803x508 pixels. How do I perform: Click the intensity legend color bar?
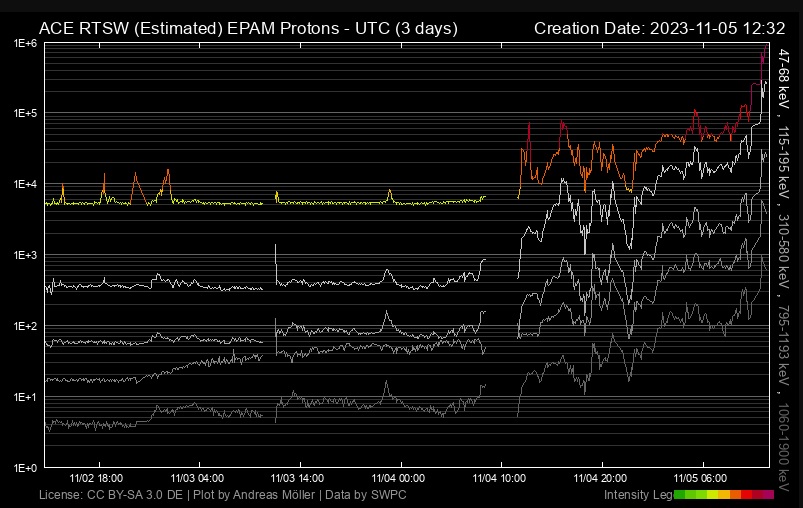[x=724, y=495]
